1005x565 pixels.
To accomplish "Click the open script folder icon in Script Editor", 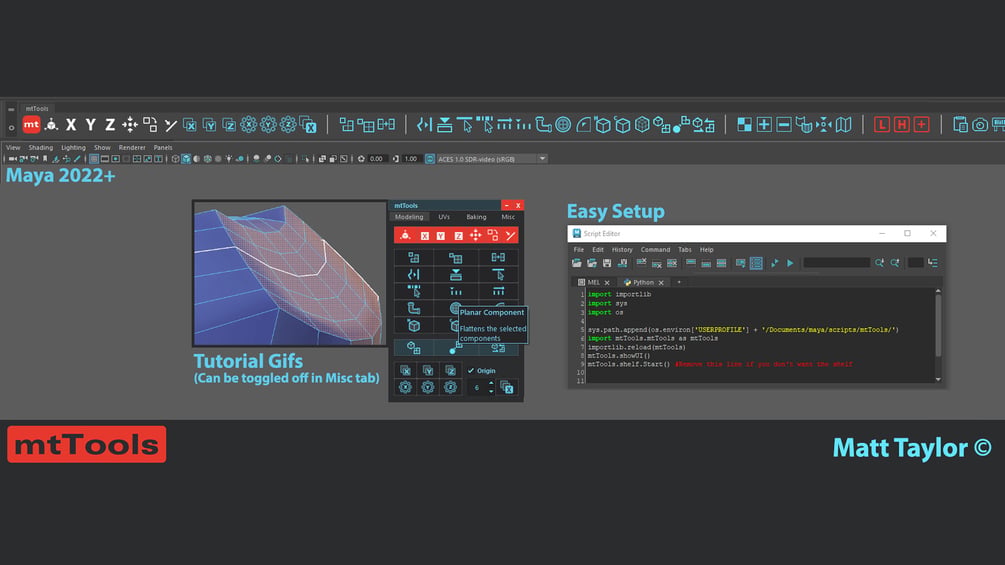I will tap(577, 263).
